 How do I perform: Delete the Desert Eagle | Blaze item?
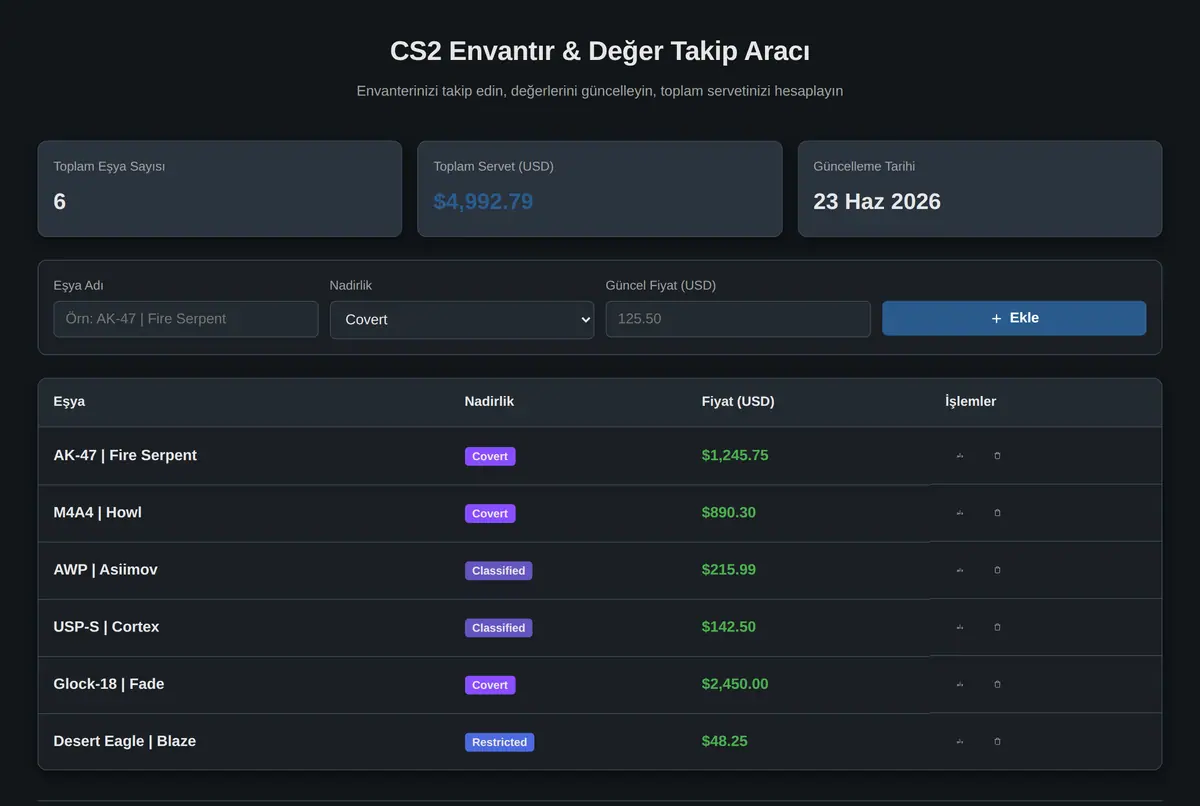pyautogui.click(x=997, y=741)
